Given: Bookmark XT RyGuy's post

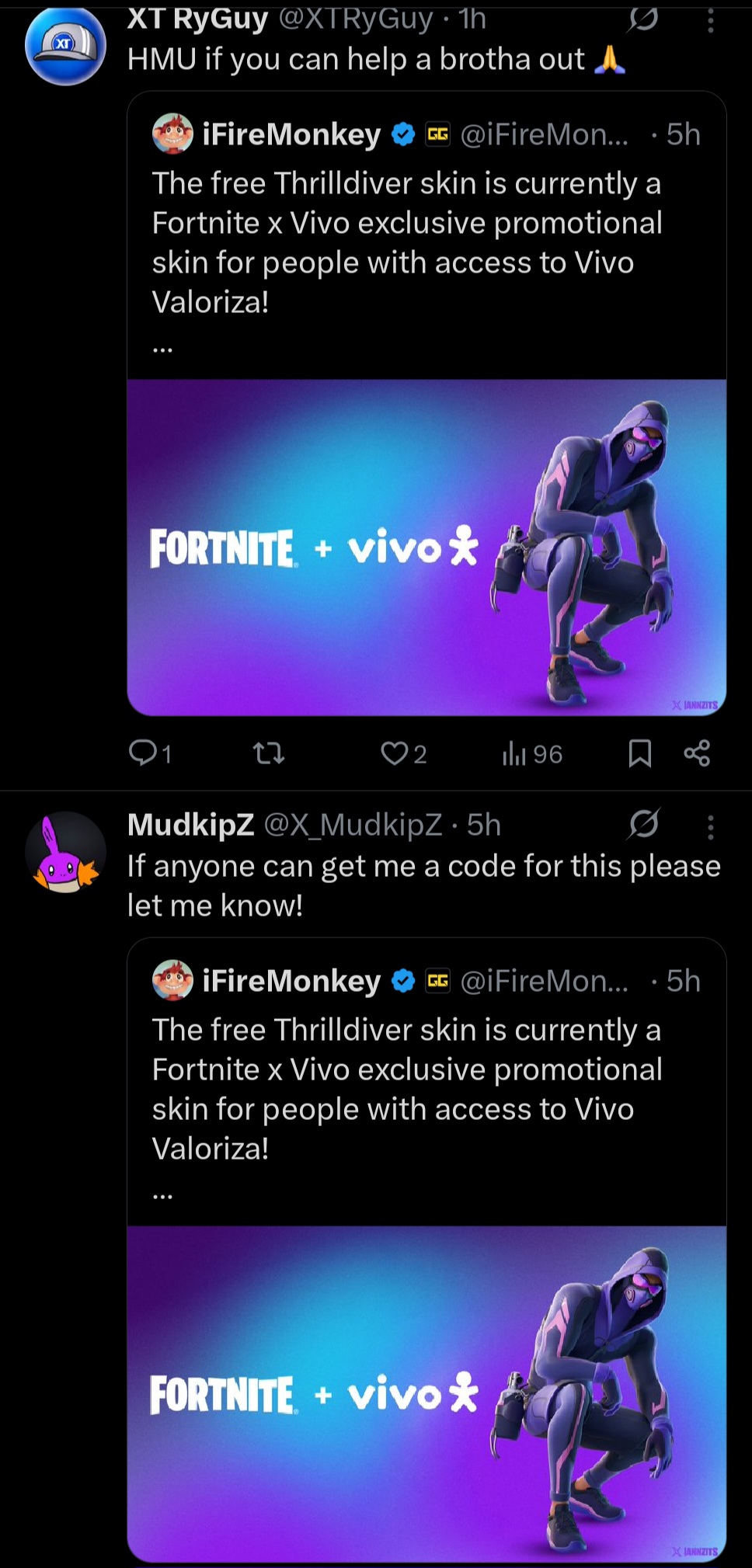Looking at the screenshot, I should coord(639,753).
